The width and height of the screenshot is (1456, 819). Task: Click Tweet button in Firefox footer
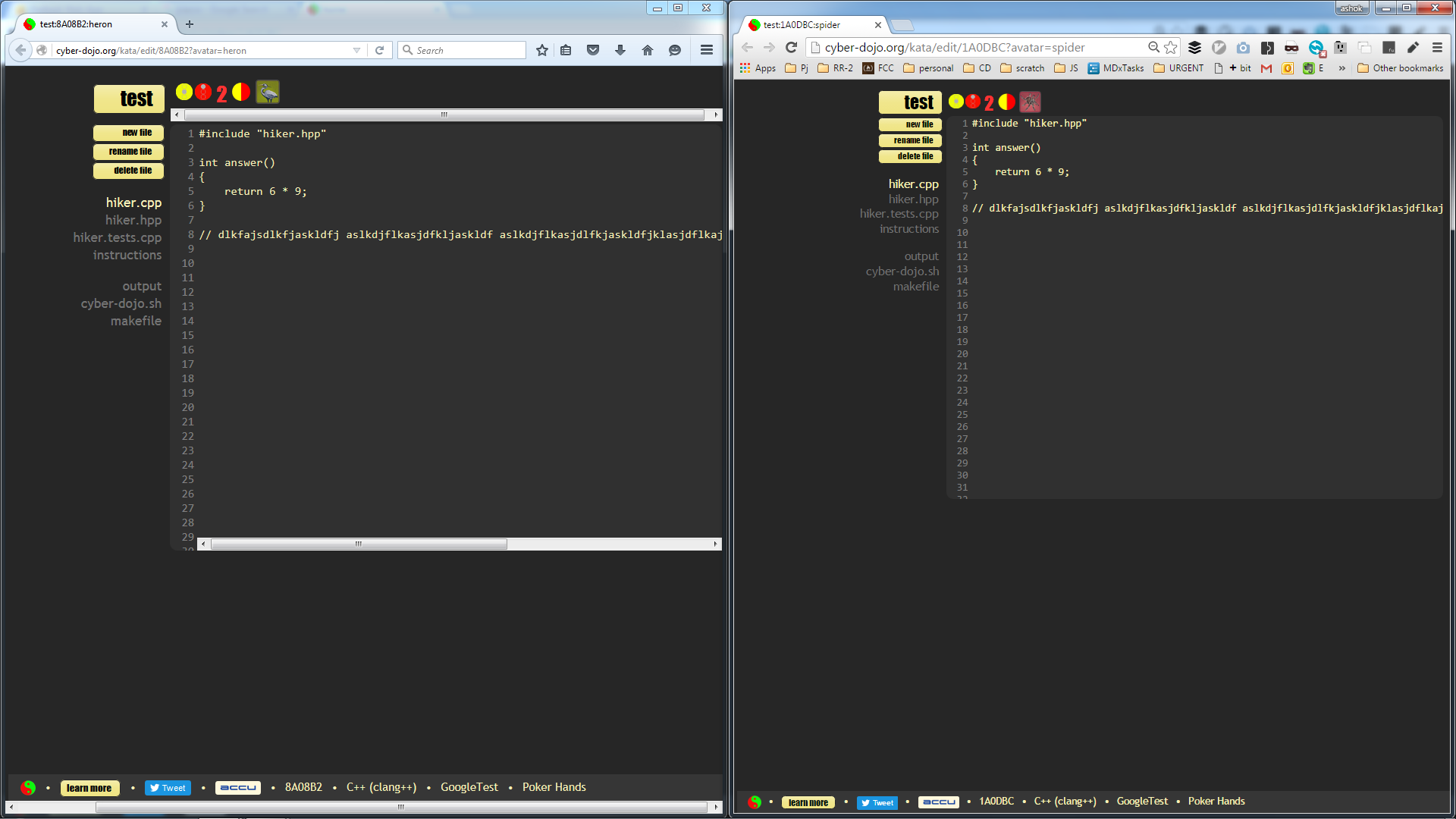(168, 788)
